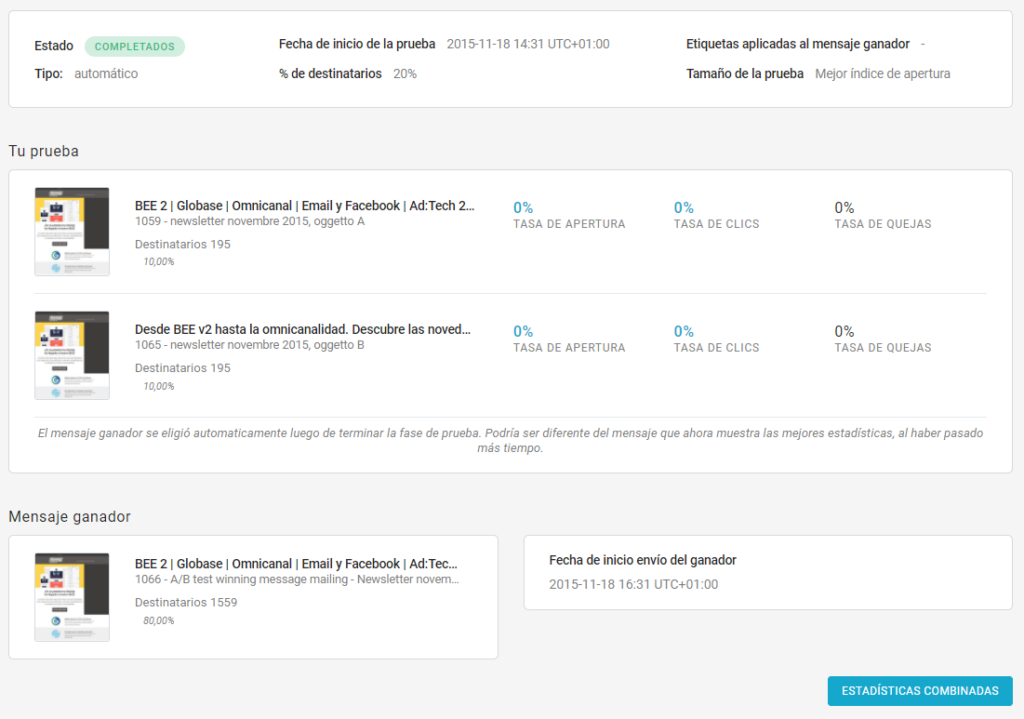Select subtitle '1059 - newsletter novembre 2015, oggetto A'
This screenshot has height=719, width=1024.
249,222
